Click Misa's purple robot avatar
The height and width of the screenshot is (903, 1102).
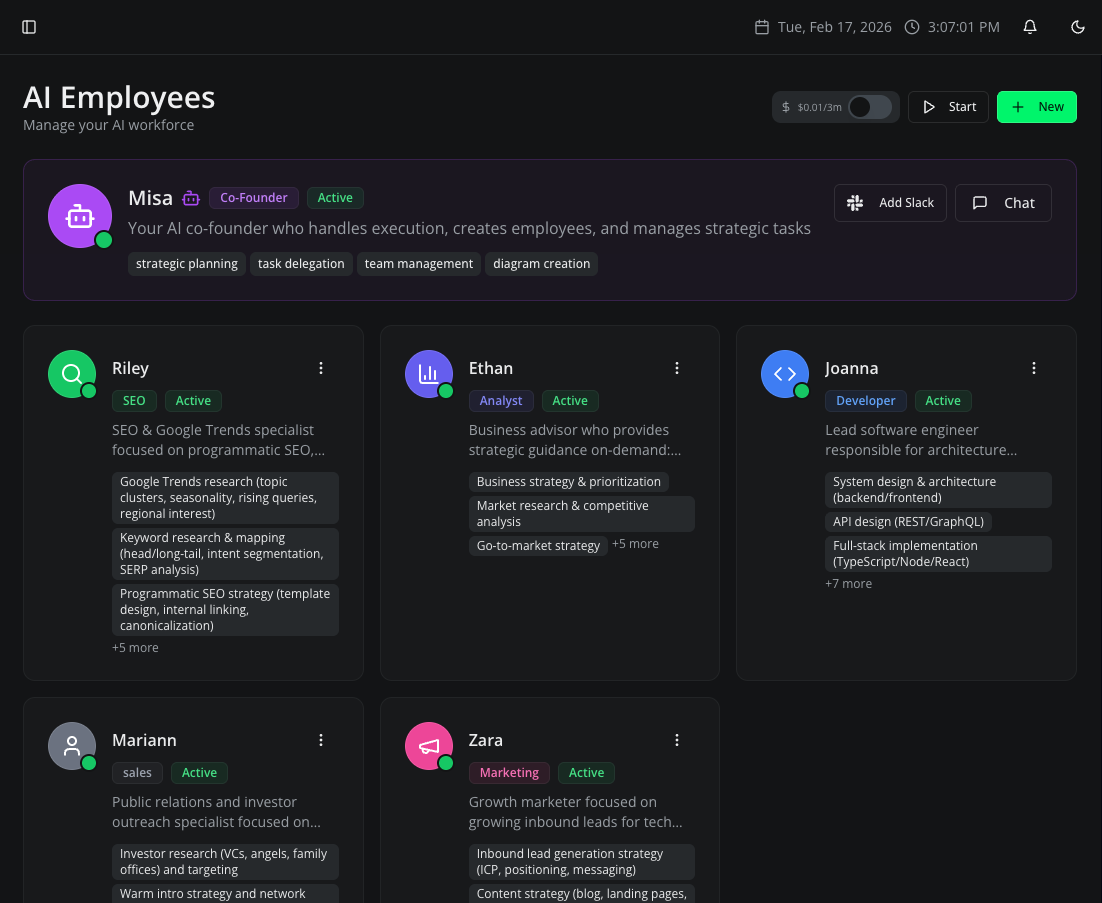(80, 215)
